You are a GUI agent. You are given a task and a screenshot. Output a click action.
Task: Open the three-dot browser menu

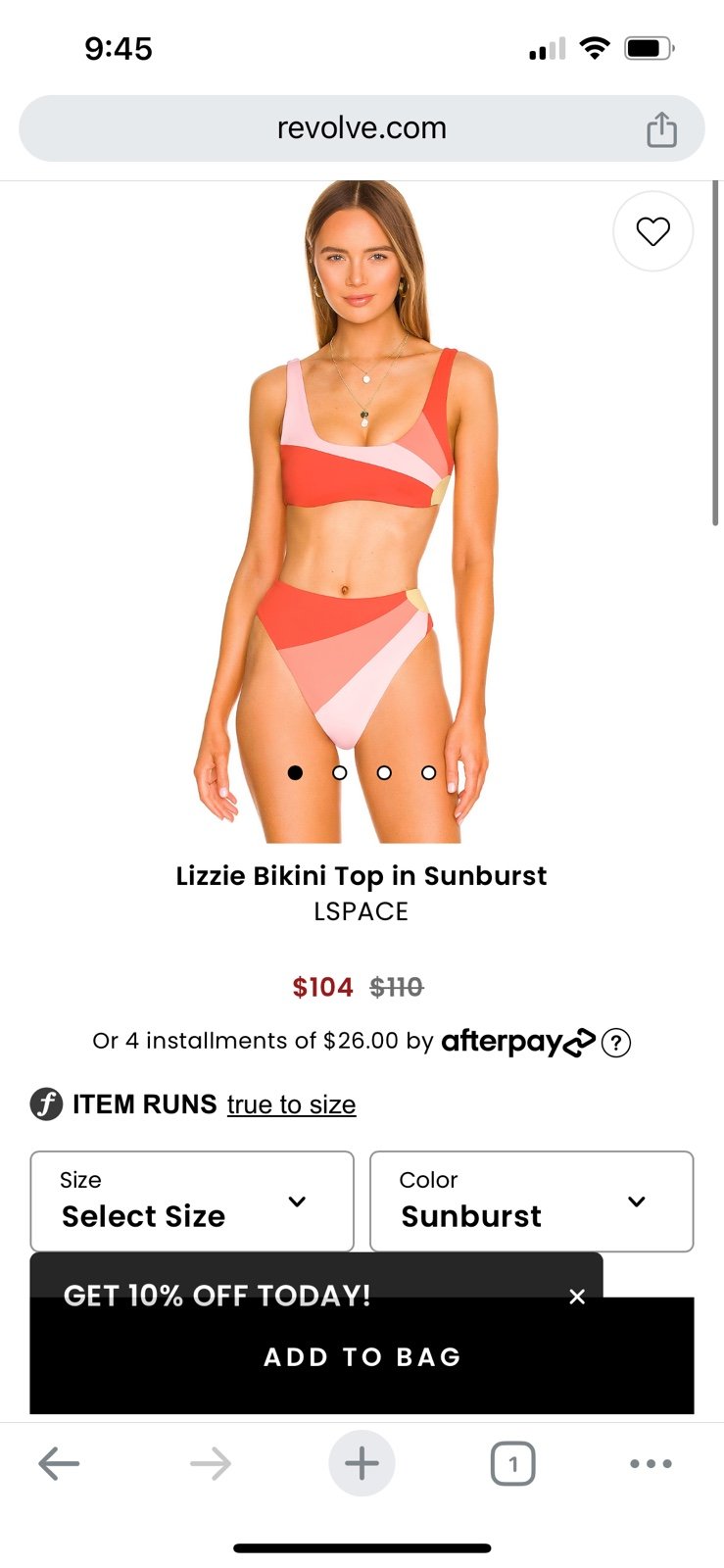click(x=651, y=1464)
